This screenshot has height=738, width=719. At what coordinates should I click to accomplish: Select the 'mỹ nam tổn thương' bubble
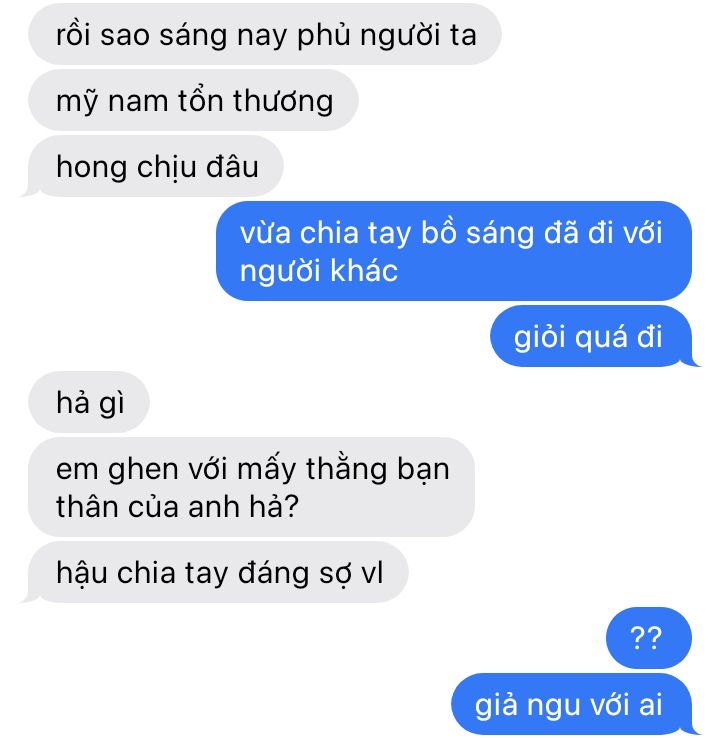click(193, 100)
